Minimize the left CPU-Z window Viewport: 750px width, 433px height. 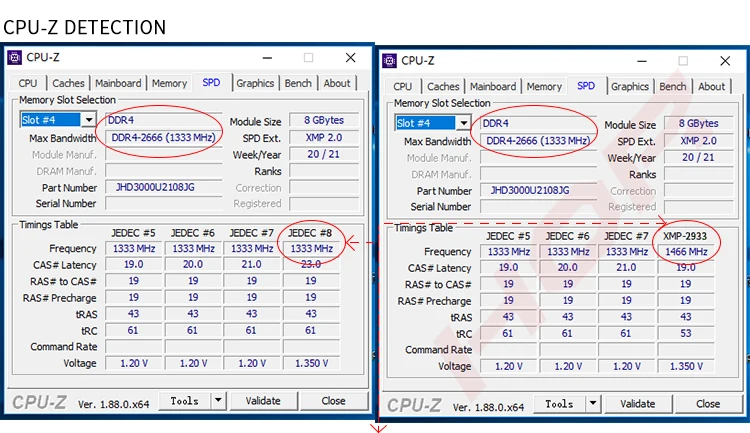pos(267,58)
